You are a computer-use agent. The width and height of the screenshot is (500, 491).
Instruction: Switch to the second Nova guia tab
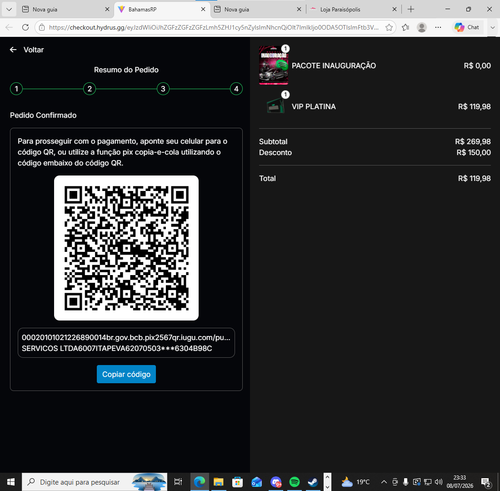point(257,9)
